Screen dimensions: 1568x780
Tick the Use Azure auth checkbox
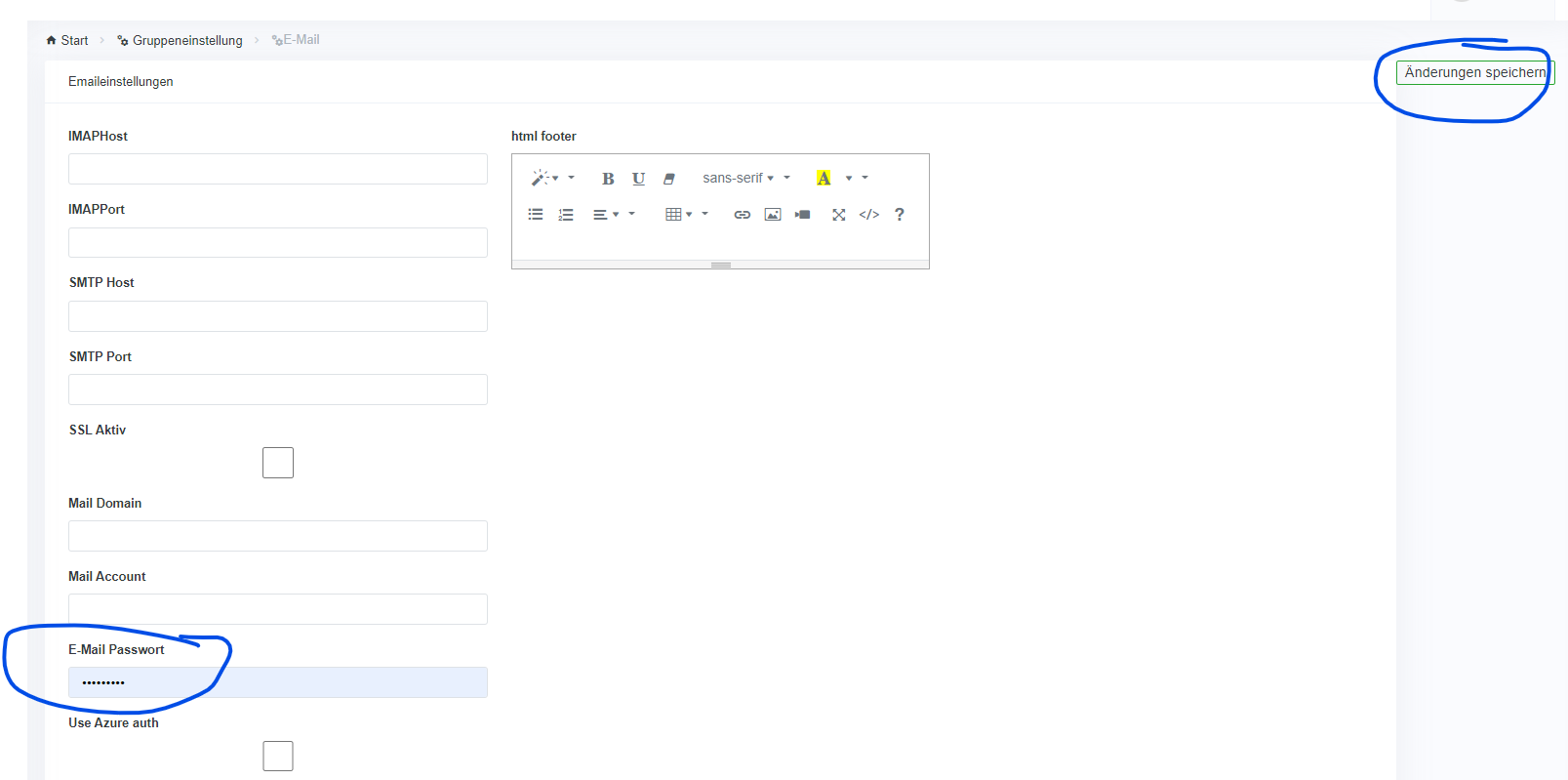point(278,756)
